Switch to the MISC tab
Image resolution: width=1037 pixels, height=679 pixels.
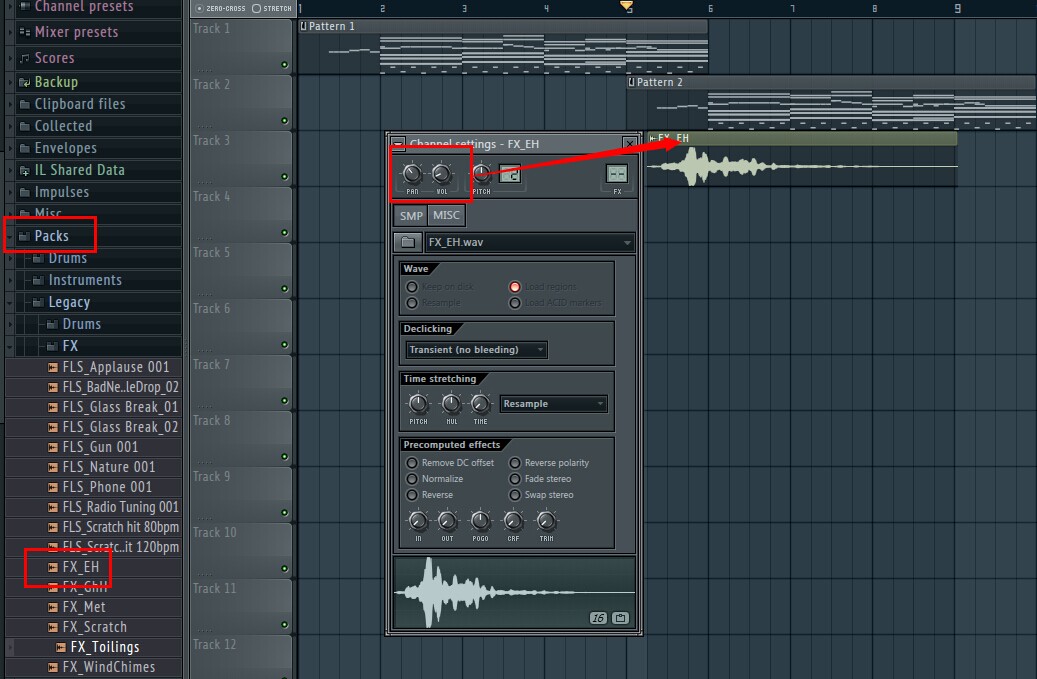[446, 215]
